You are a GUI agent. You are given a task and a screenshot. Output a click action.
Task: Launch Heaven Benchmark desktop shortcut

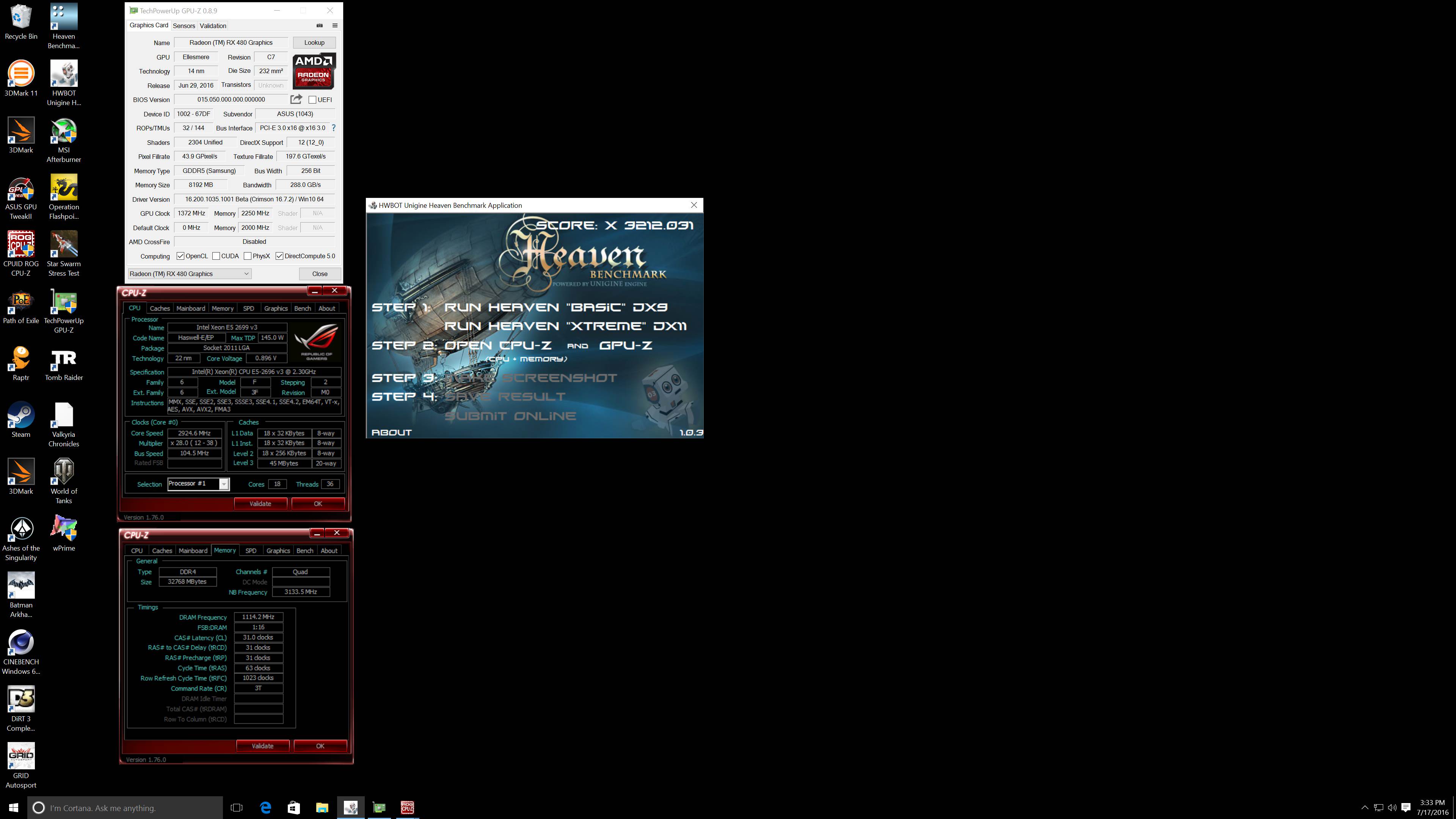tap(64, 26)
